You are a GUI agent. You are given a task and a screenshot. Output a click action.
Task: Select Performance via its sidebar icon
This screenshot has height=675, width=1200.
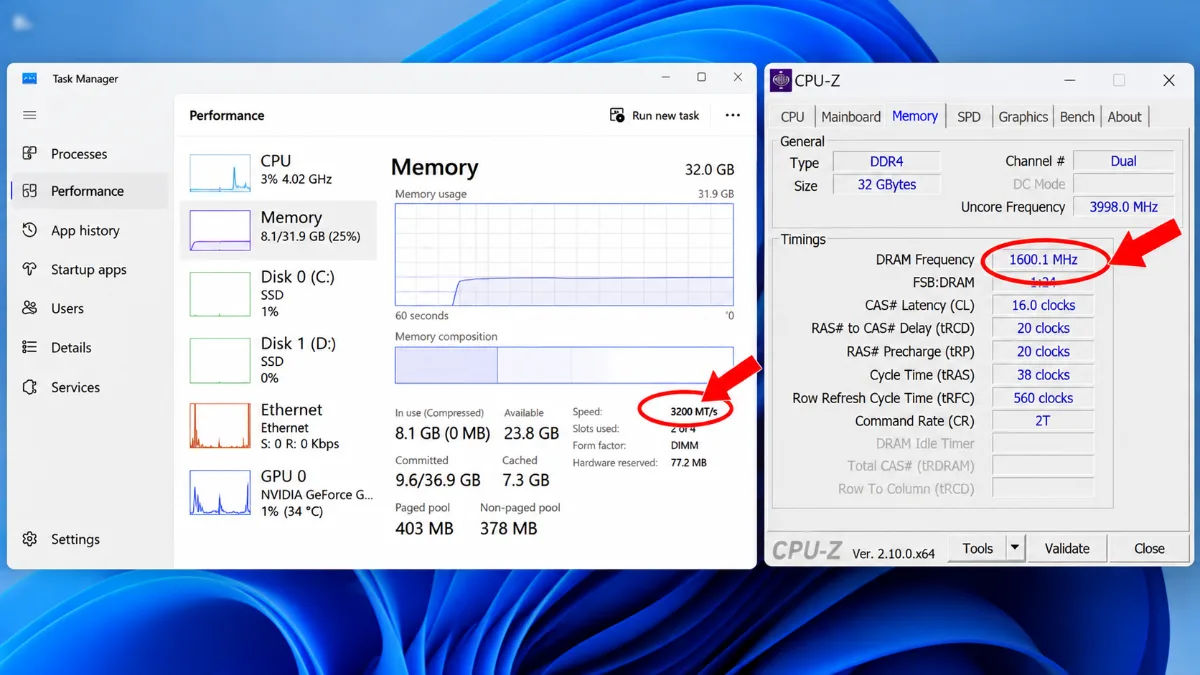[30, 191]
